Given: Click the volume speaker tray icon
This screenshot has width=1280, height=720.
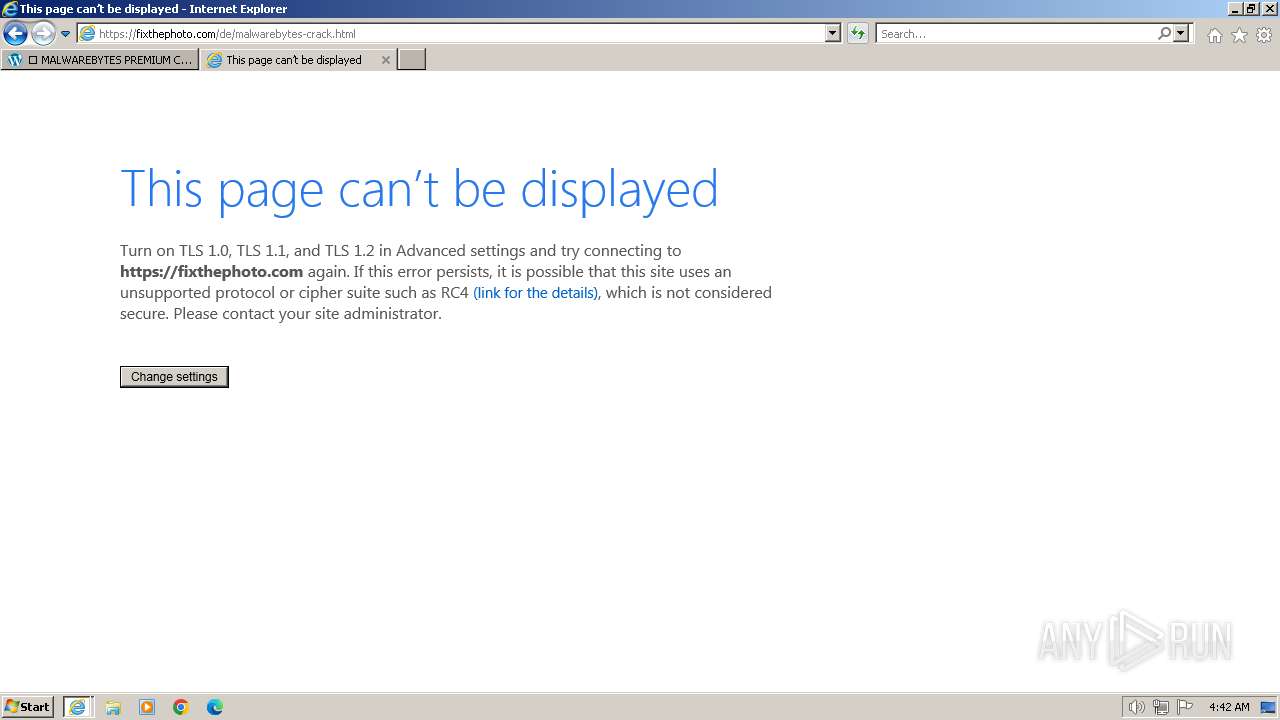Looking at the screenshot, I should pyautogui.click(x=1136, y=707).
